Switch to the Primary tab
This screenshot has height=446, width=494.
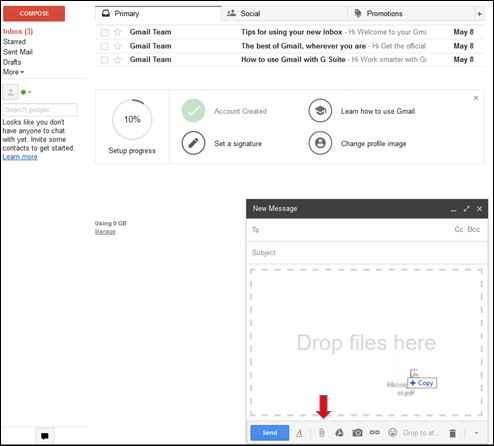158,14
